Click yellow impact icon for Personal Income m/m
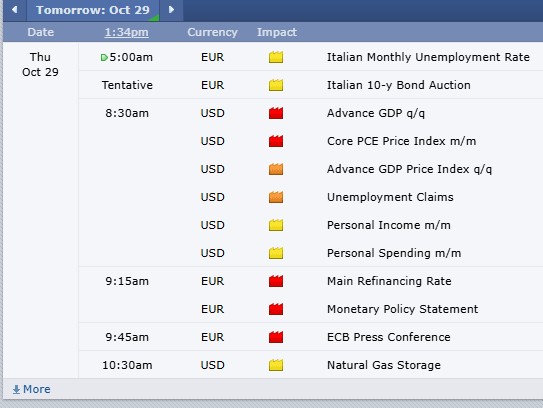The height and width of the screenshot is (408, 543). [x=276, y=225]
